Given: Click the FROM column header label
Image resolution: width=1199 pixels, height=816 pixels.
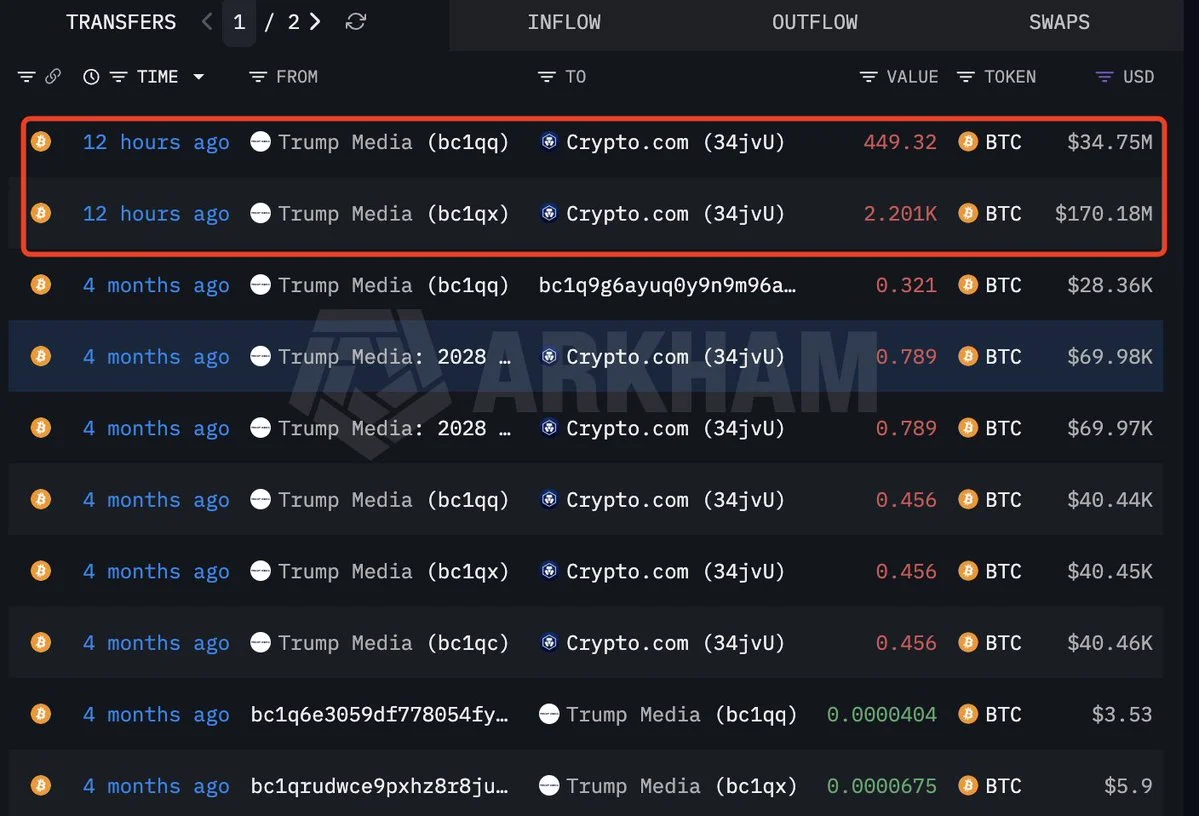Looking at the screenshot, I should pyautogui.click(x=297, y=76).
